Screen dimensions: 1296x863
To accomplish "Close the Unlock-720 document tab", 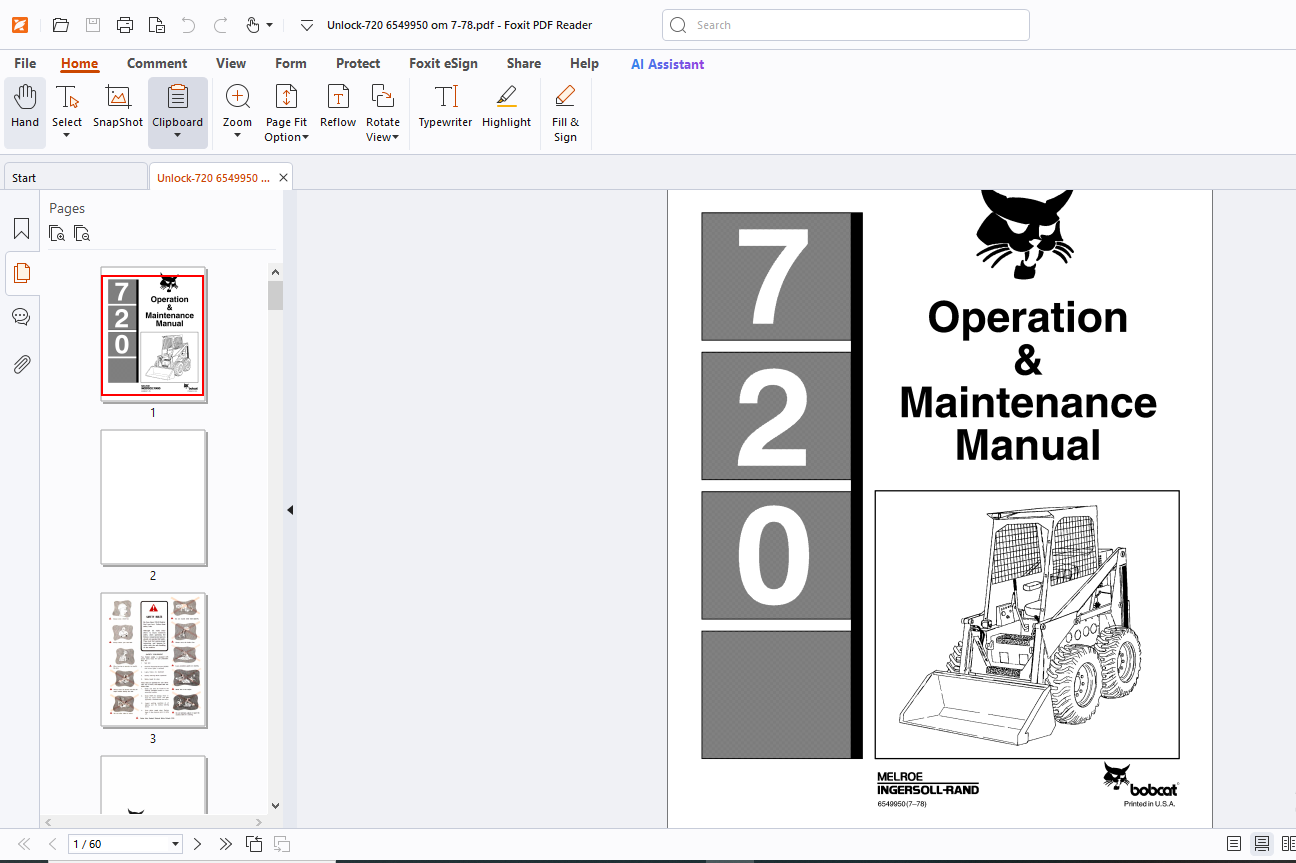I will click(283, 178).
